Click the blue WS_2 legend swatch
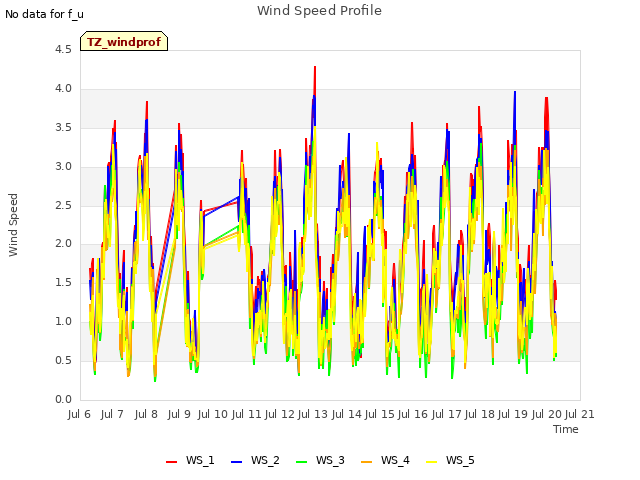640x480 pixels. 236,461
